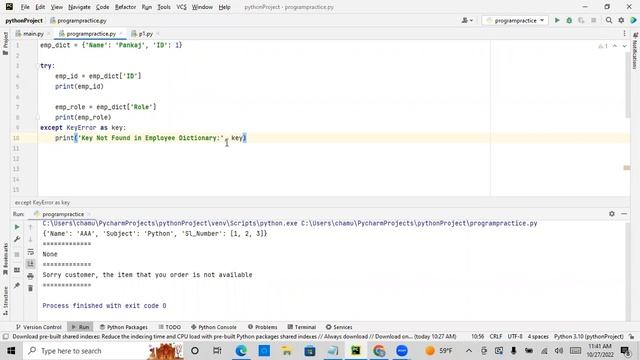
Task: Click pythonProject breadcrumb in navigation bar
Action: point(24,20)
